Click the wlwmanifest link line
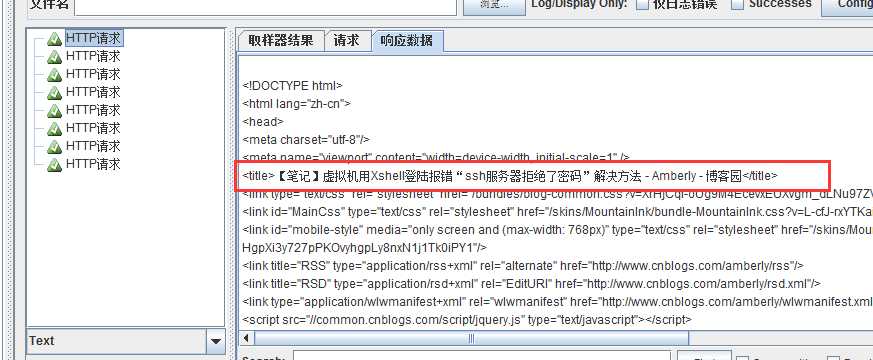The height and width of the screenshot is (360, 873). (x=557, y=302)
